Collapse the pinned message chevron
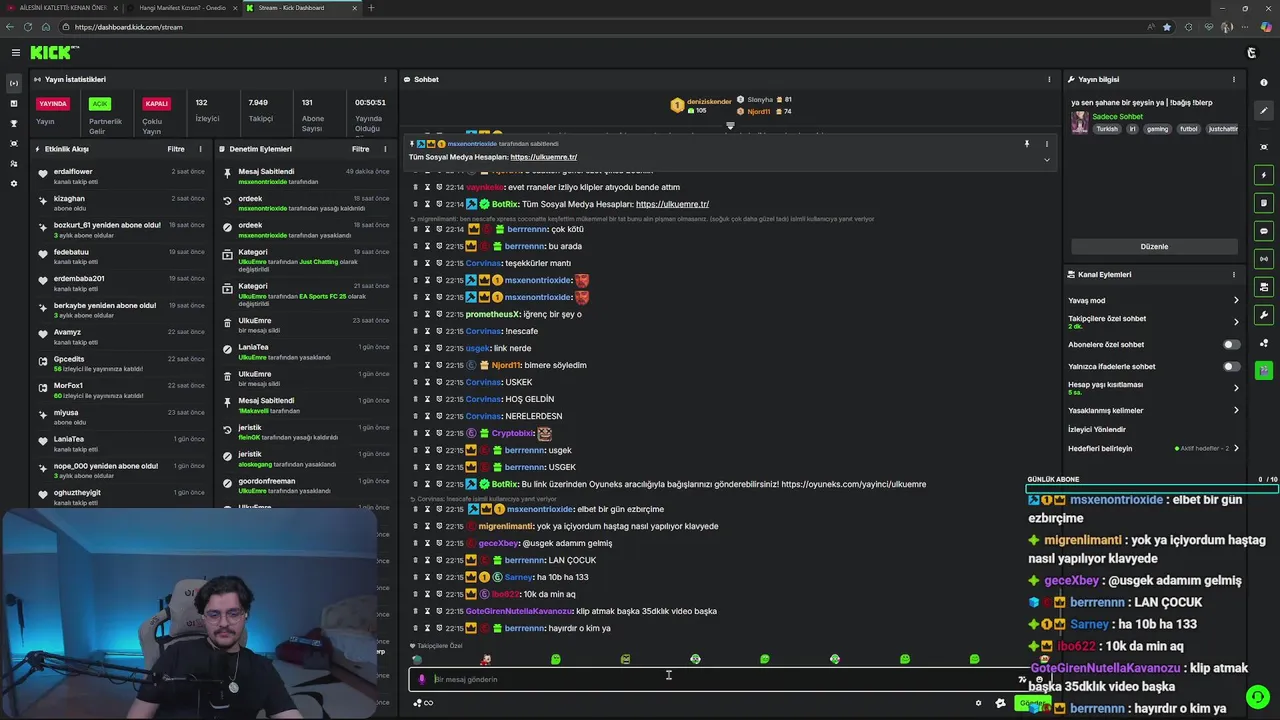 (x=1047, y=160)
